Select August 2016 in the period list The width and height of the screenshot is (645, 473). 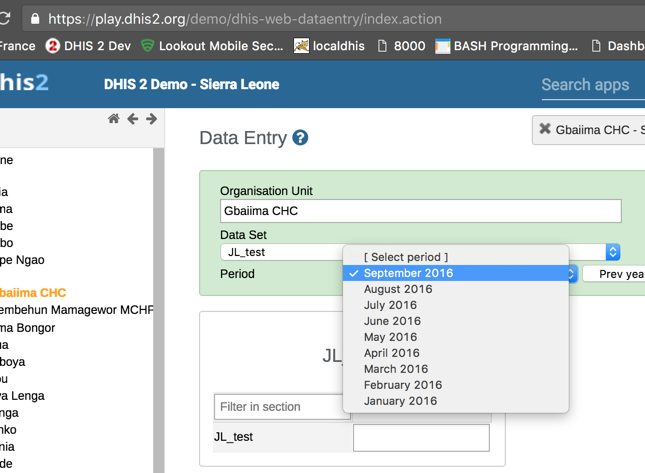tap(398, 289)
